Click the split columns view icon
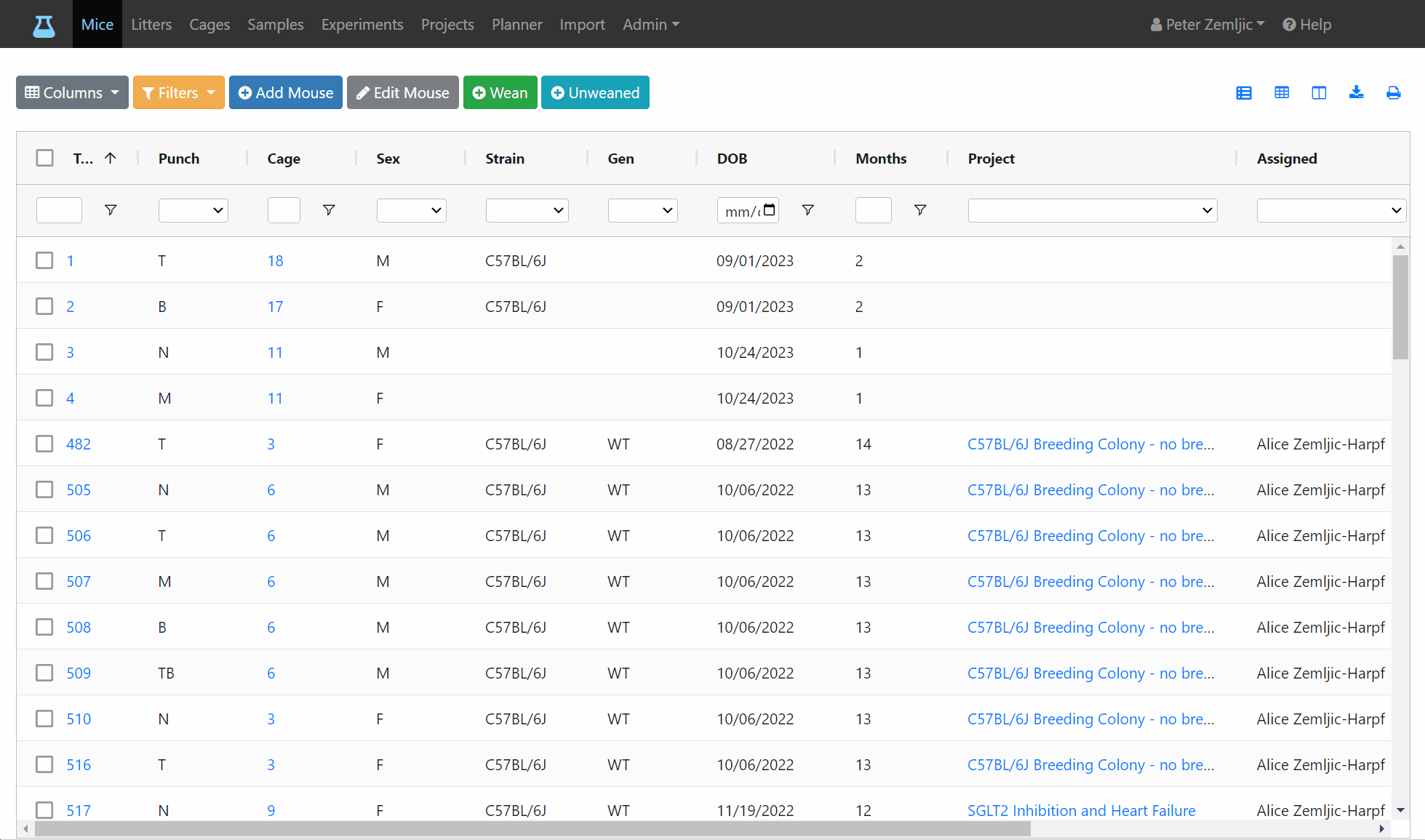The width and height of the screenshot is (1425, 840). point(1319,93)
